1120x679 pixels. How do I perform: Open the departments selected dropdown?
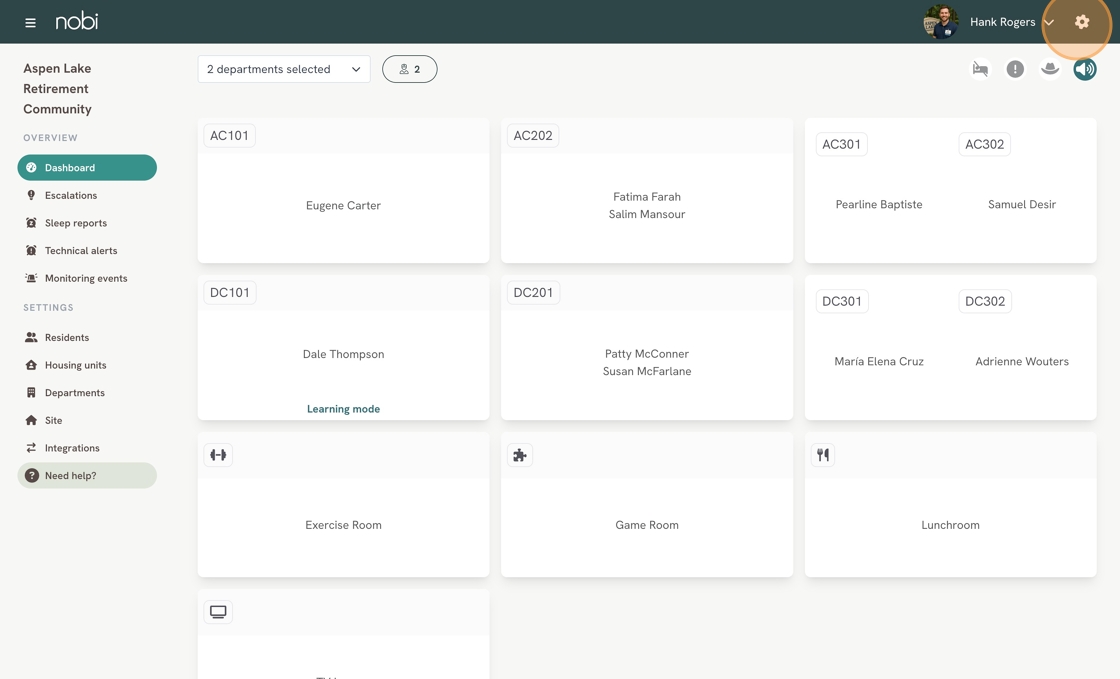[x=284, y=69]
